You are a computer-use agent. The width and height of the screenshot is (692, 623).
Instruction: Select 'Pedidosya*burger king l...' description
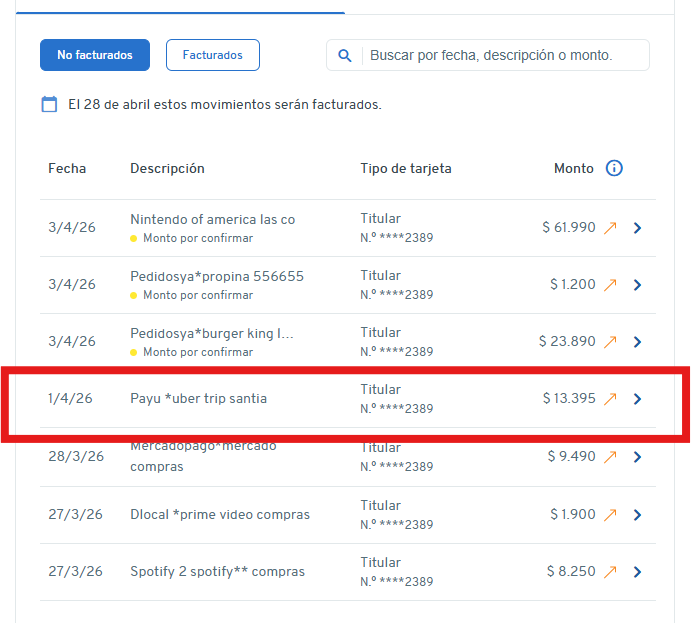coord(212,333)
